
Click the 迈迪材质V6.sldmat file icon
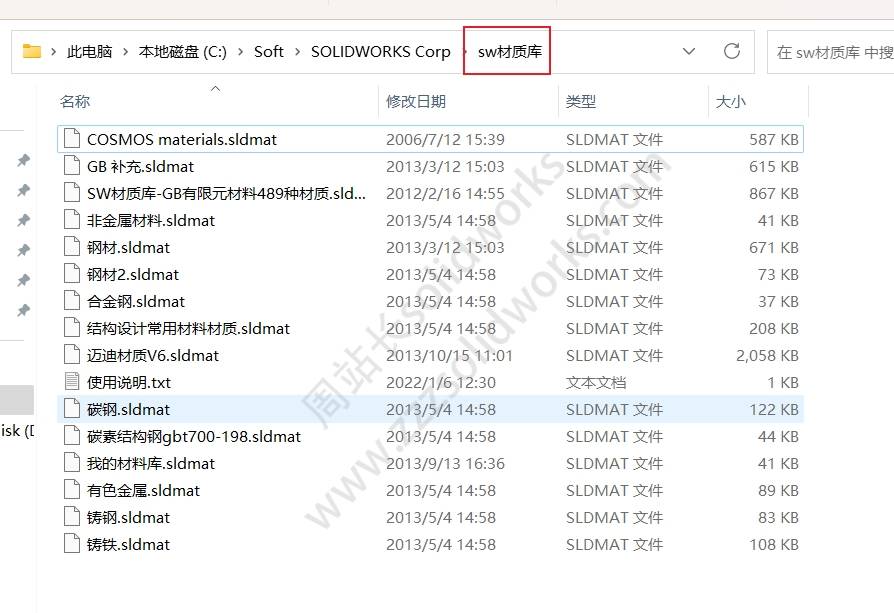(71, 355)
